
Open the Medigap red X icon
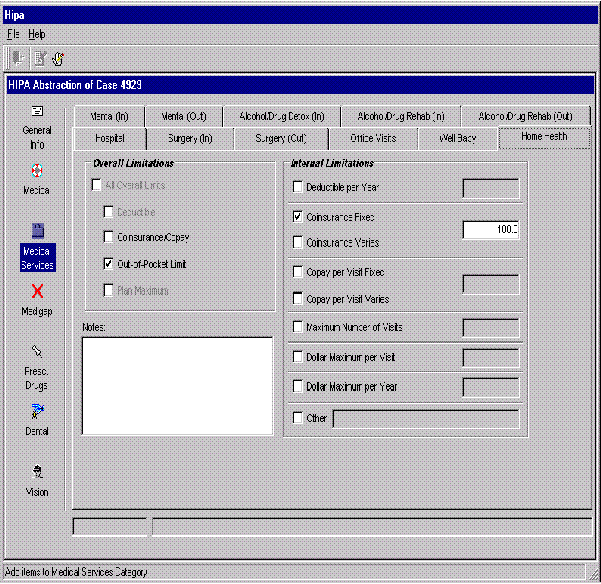pyautogui.click(x=37, y=291)
